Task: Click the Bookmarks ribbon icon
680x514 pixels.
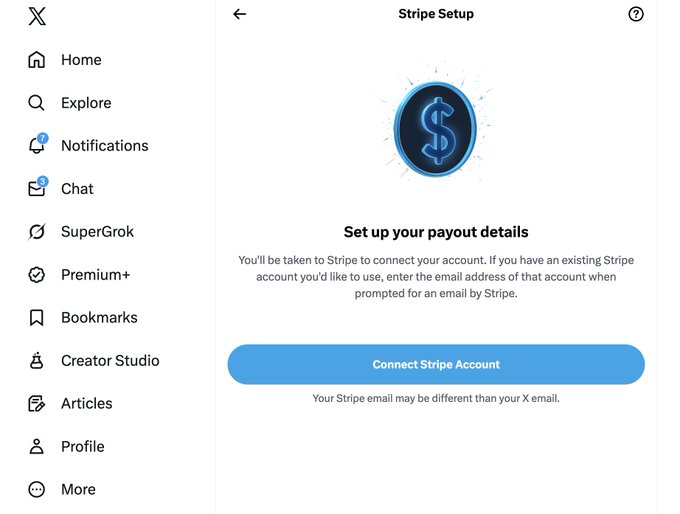Action: (x=37, y=318)
